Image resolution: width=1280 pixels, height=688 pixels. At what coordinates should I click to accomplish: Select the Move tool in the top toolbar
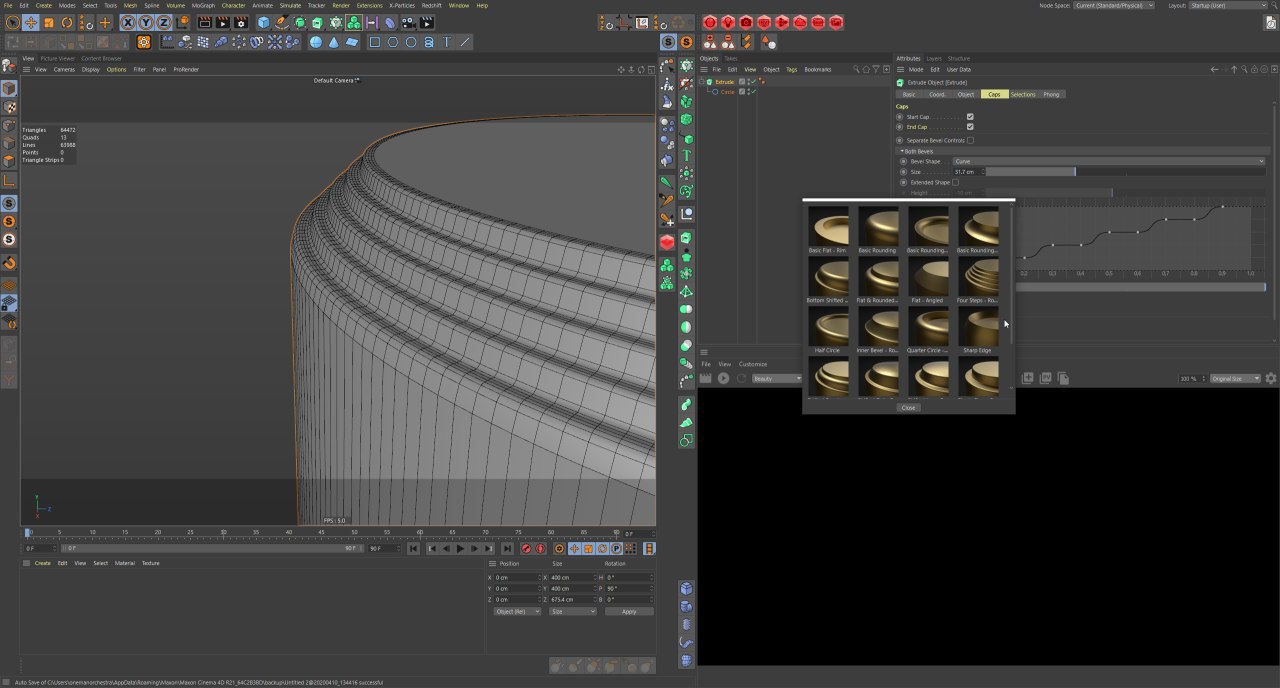click(30, 22)
